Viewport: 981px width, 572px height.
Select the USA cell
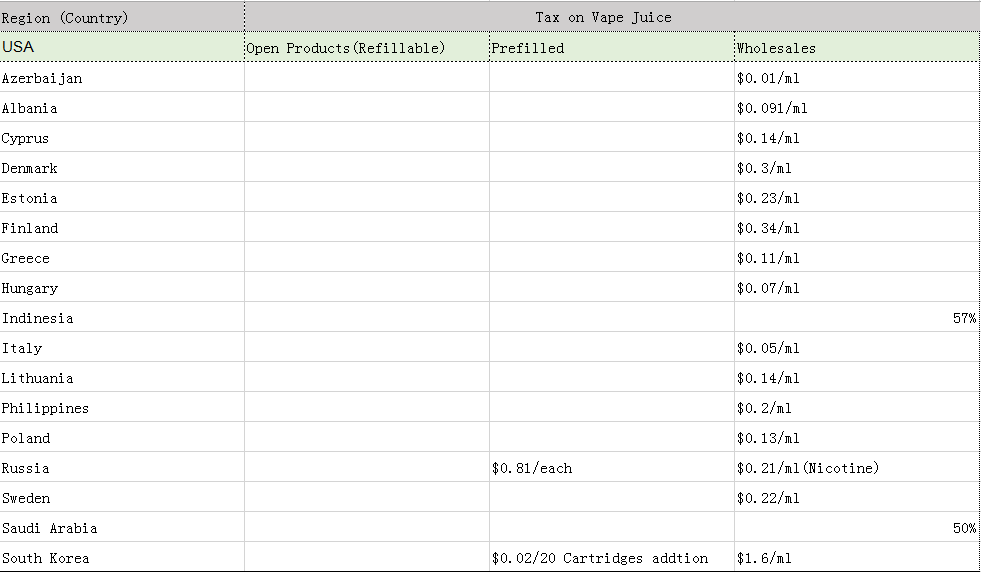click(x=122, y=48)
